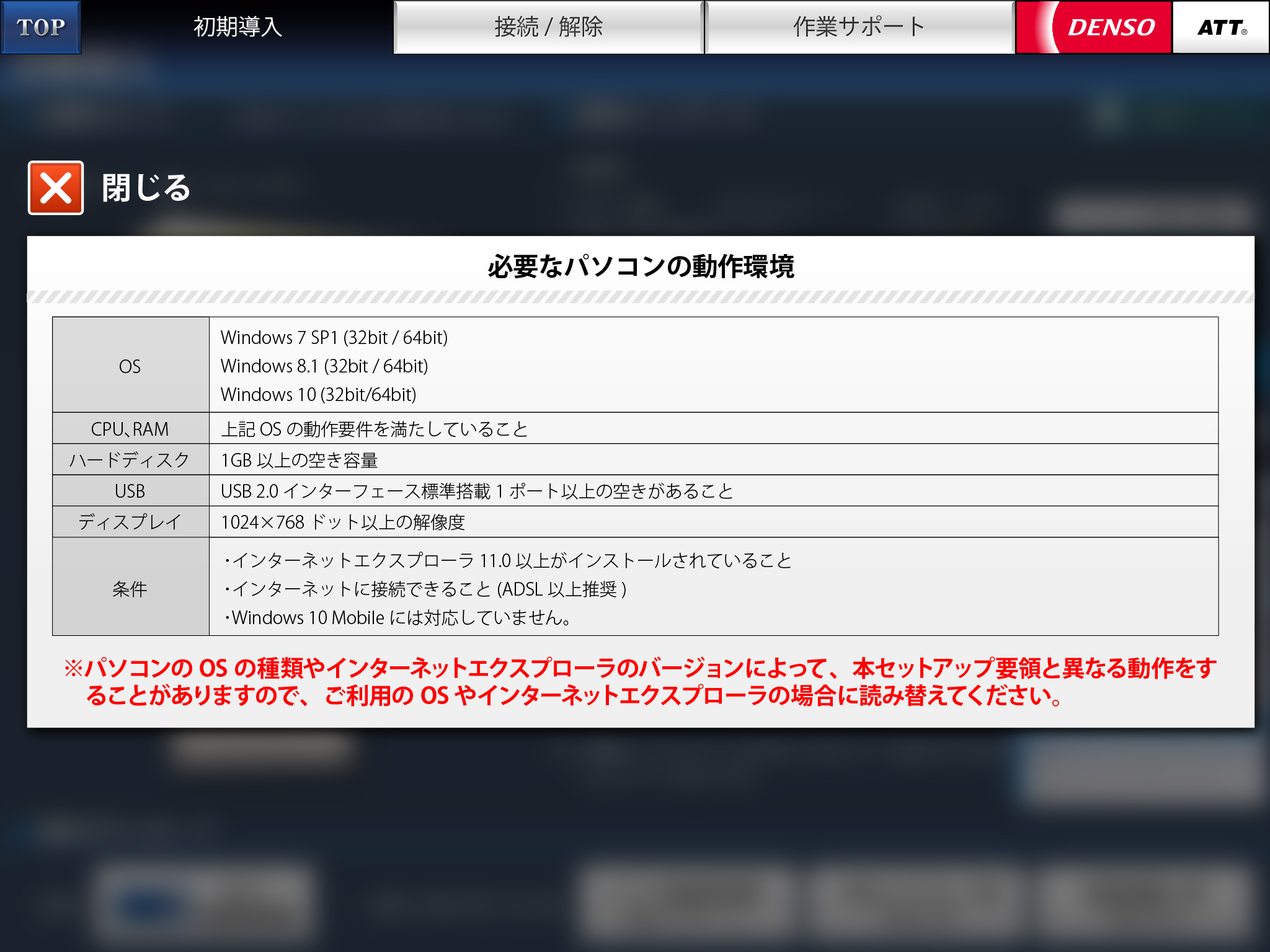The width and height of the screenshot is (1270, 952).
Task: Select the ディスプレイ row label
Action: coord(130,522)
